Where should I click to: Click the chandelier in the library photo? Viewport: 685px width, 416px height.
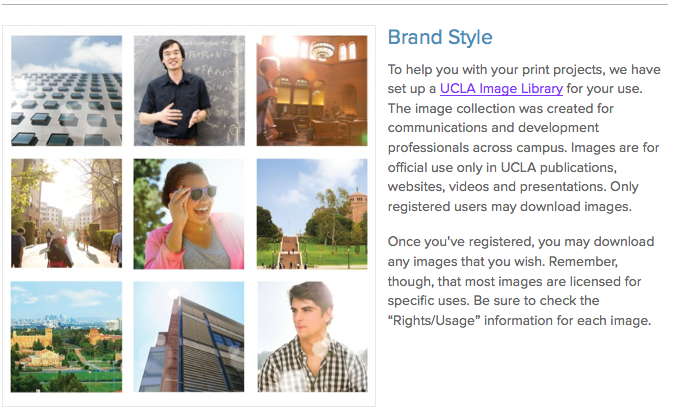322,50
